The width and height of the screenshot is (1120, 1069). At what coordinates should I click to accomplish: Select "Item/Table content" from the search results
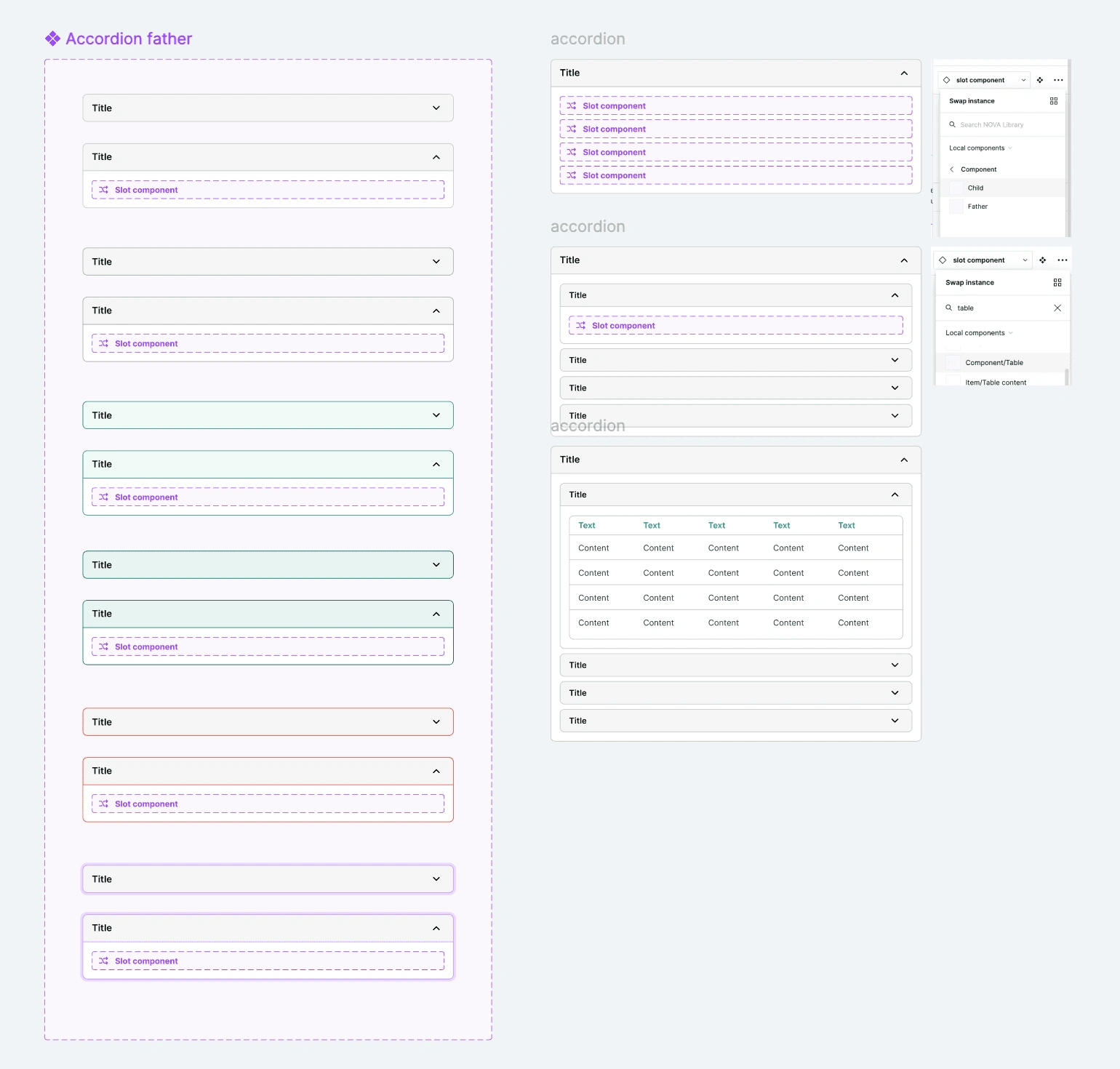tap(996, 382)
